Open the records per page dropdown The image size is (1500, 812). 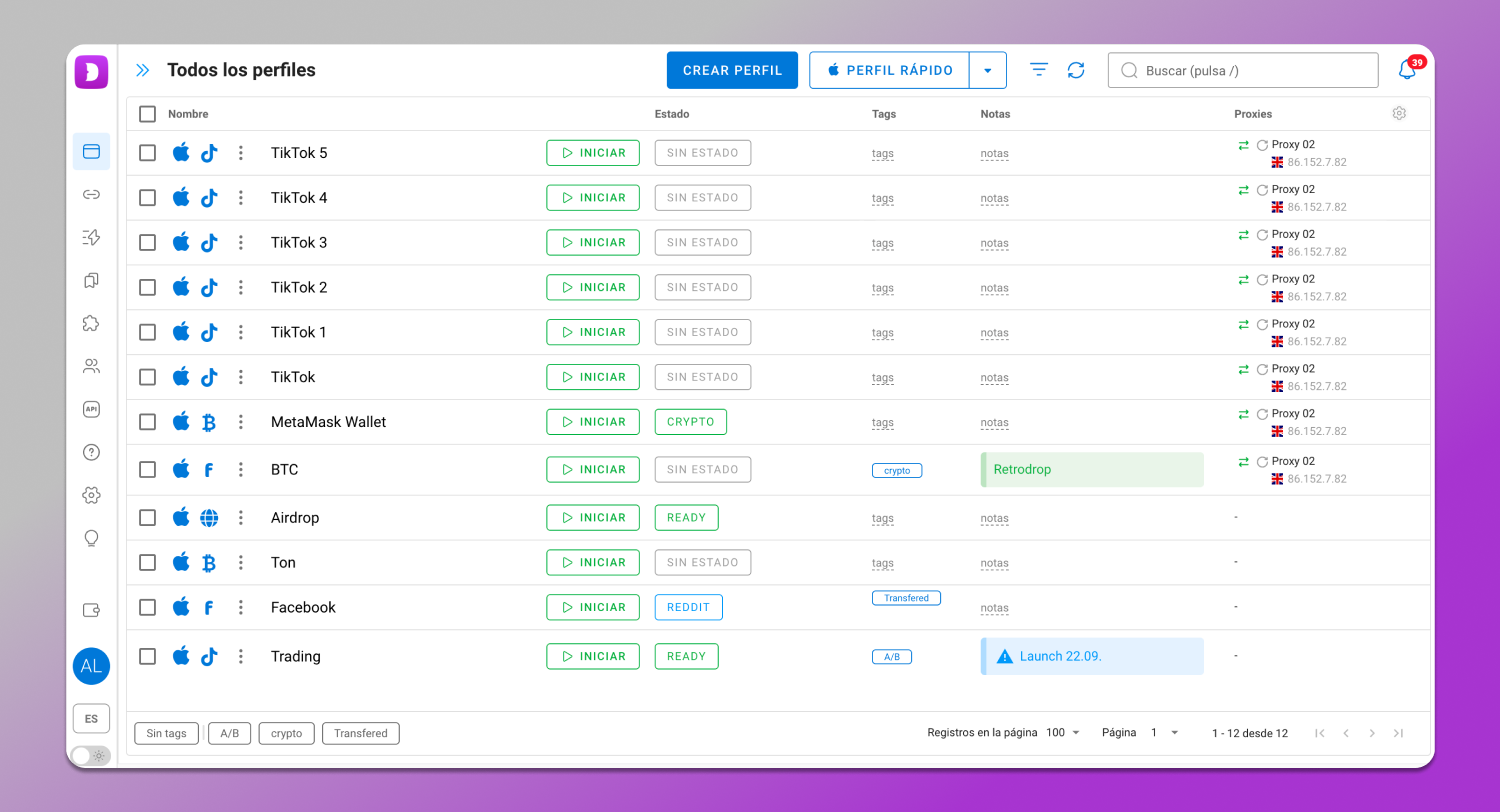click(1063, 733)
